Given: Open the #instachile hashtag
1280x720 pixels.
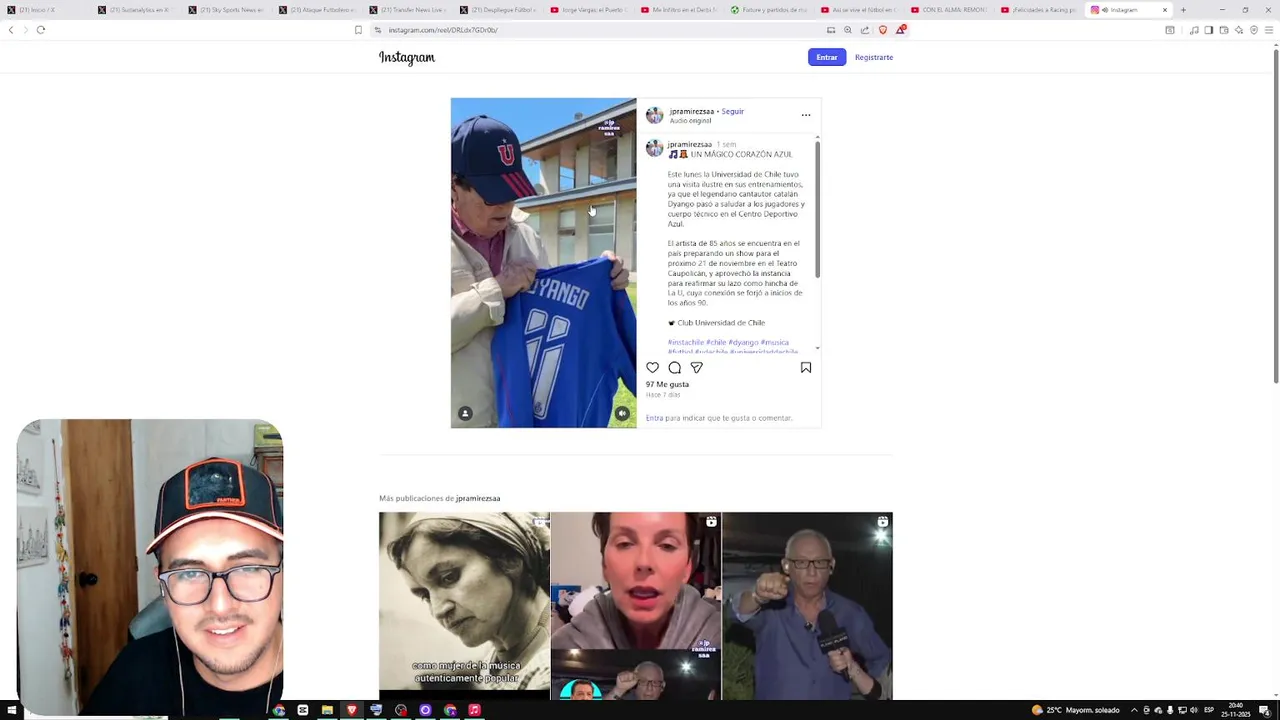Looking at the screenshot, I should click(686, 342).
